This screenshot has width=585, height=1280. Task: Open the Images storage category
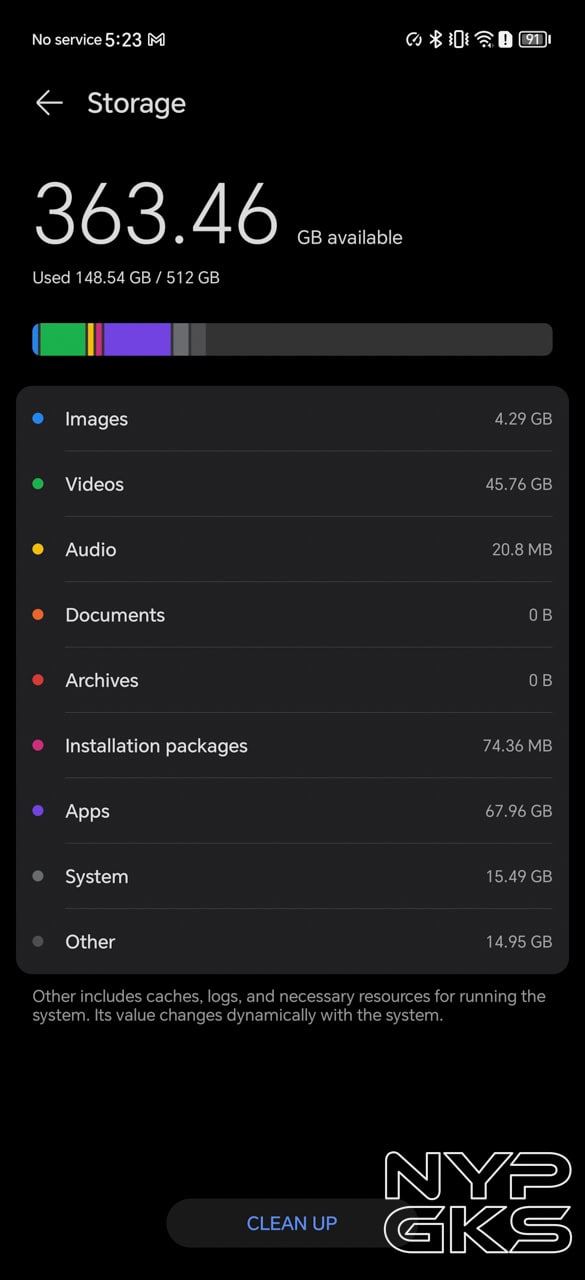[292, 419]
